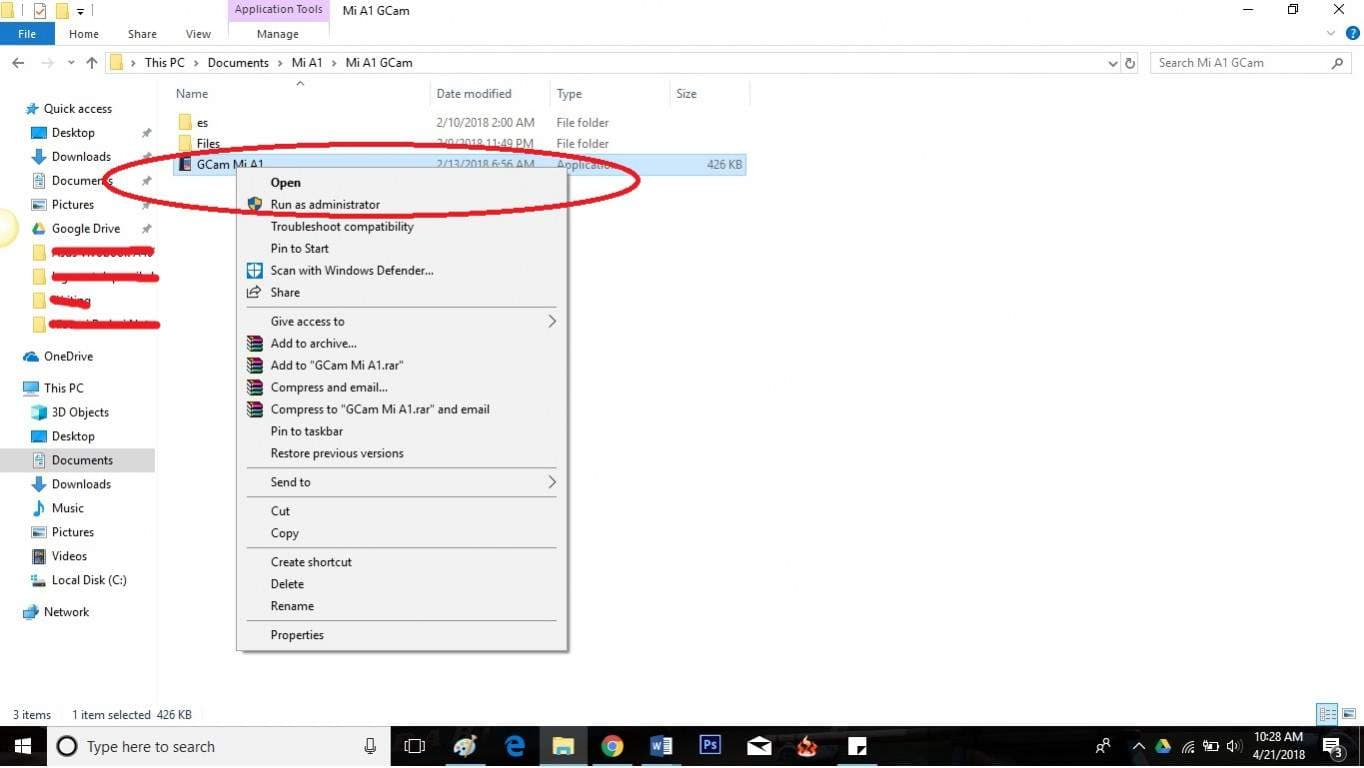Open the clock showing 10:28 AM
This screenshot has height=768, width=1364.
pos(1277,746)
